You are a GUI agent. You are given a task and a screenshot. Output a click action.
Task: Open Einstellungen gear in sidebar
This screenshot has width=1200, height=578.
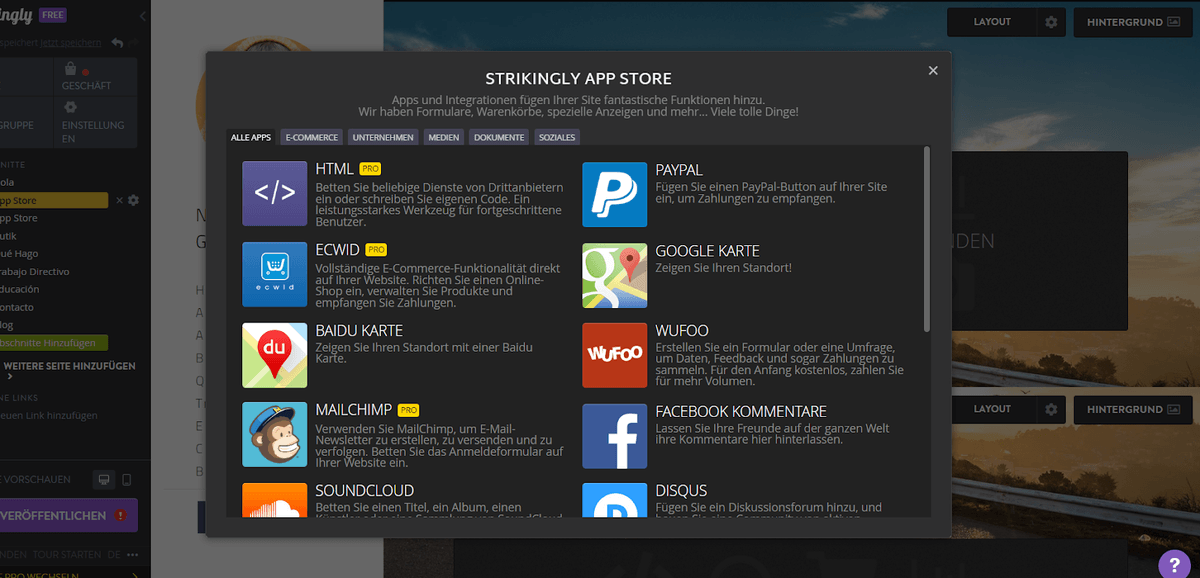pyautogui.click(x=70, y=108)
